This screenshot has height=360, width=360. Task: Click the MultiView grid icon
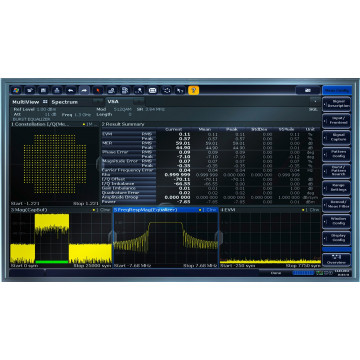(45, 102)
